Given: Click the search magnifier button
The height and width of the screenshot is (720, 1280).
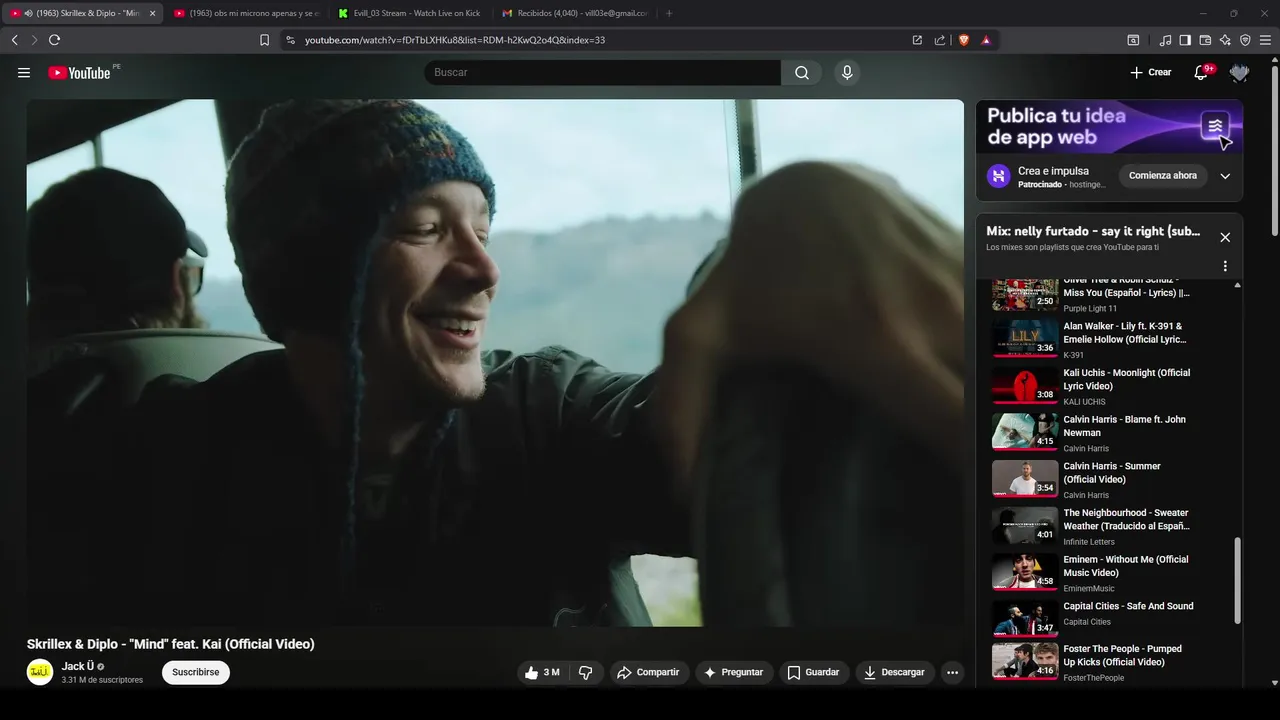Looking at the screenshot, I should pyautogui.click(x=802, y=73).
